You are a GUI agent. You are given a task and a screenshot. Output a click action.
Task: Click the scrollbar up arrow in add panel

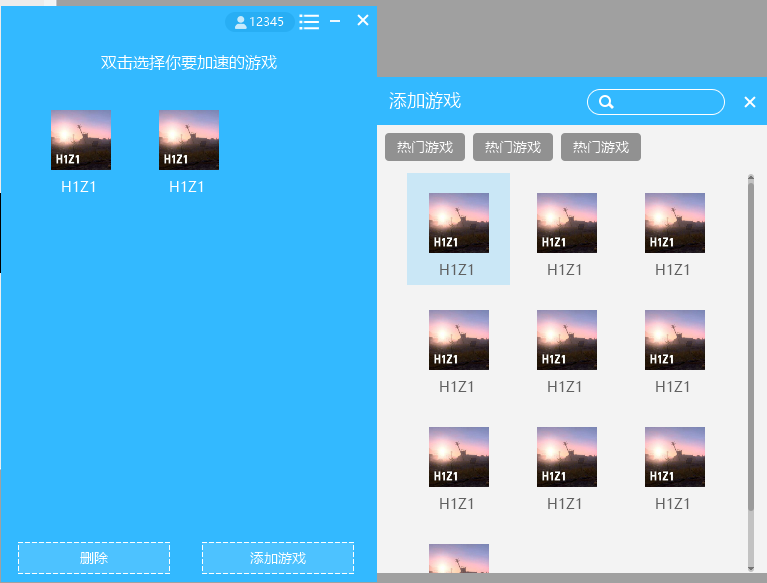click(x=751, y=177)
